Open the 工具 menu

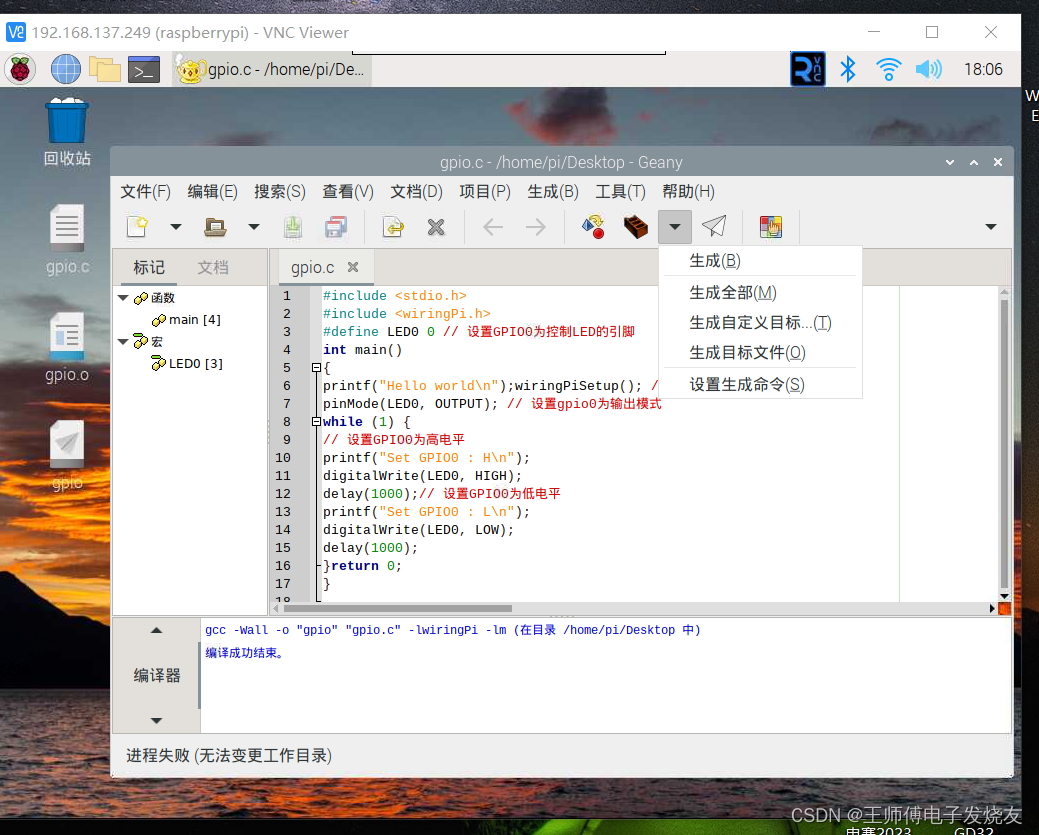point(620,191)
